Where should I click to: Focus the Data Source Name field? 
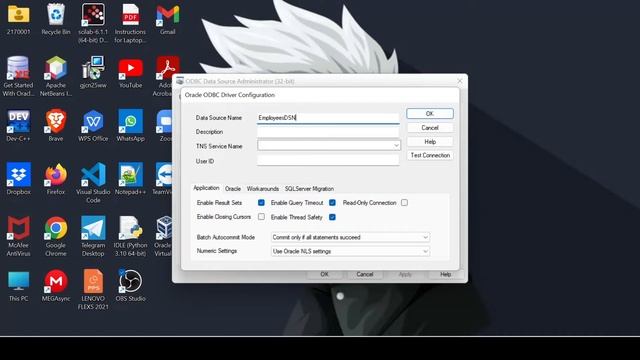click(328, 118)
